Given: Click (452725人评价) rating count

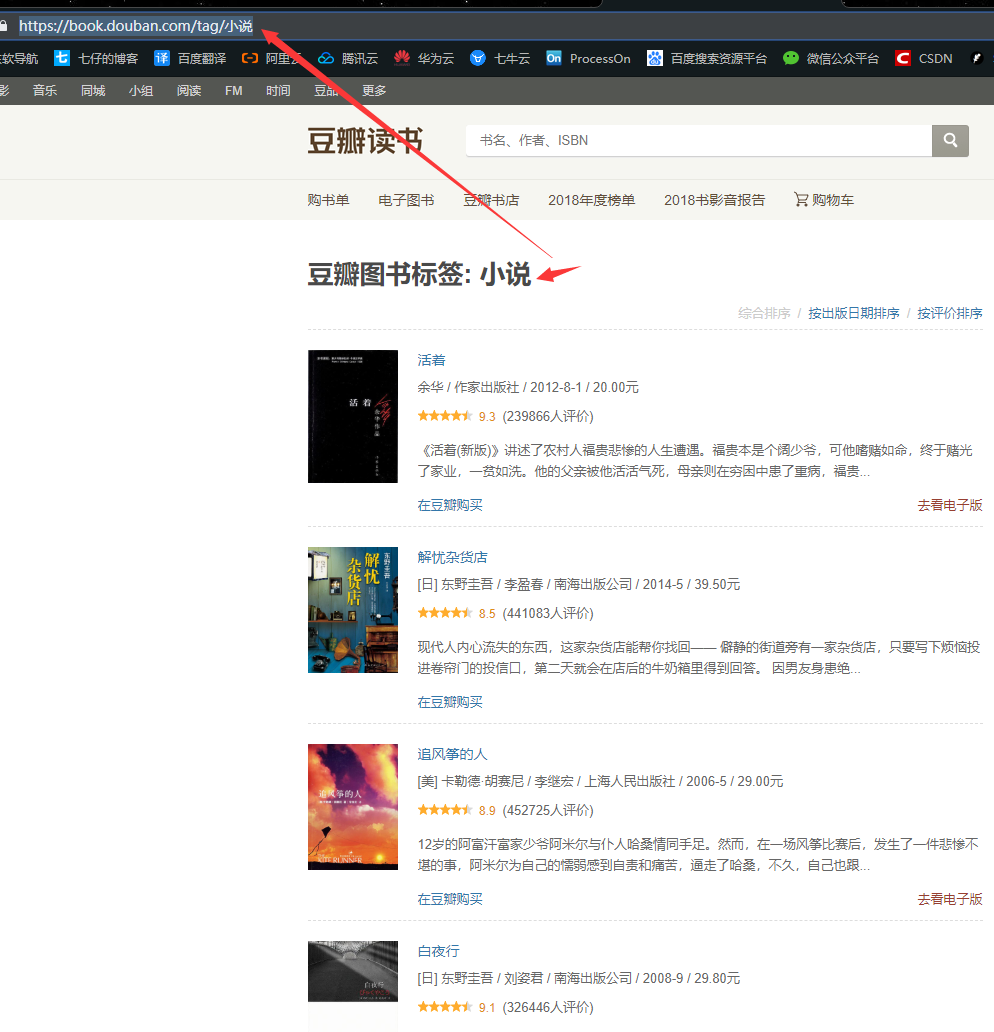Looking at the screenshot, I should coord(548,810).
